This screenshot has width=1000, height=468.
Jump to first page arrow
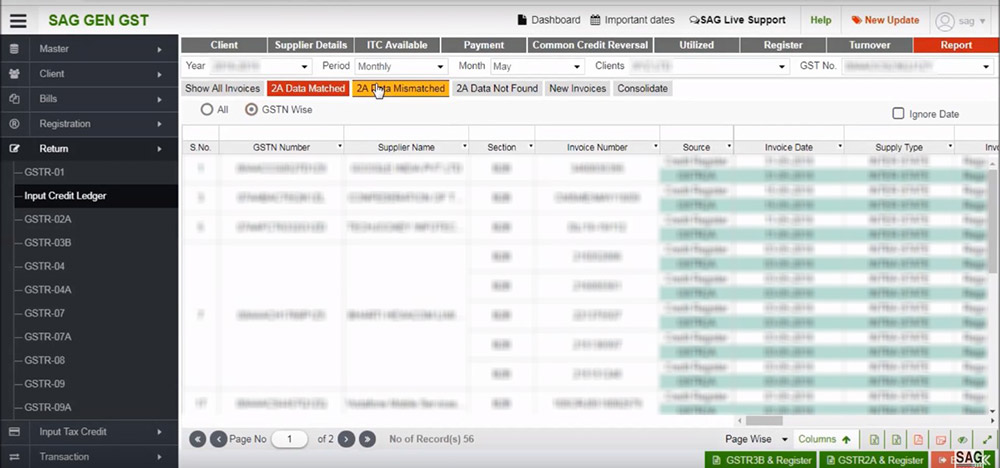coord(197,439)
